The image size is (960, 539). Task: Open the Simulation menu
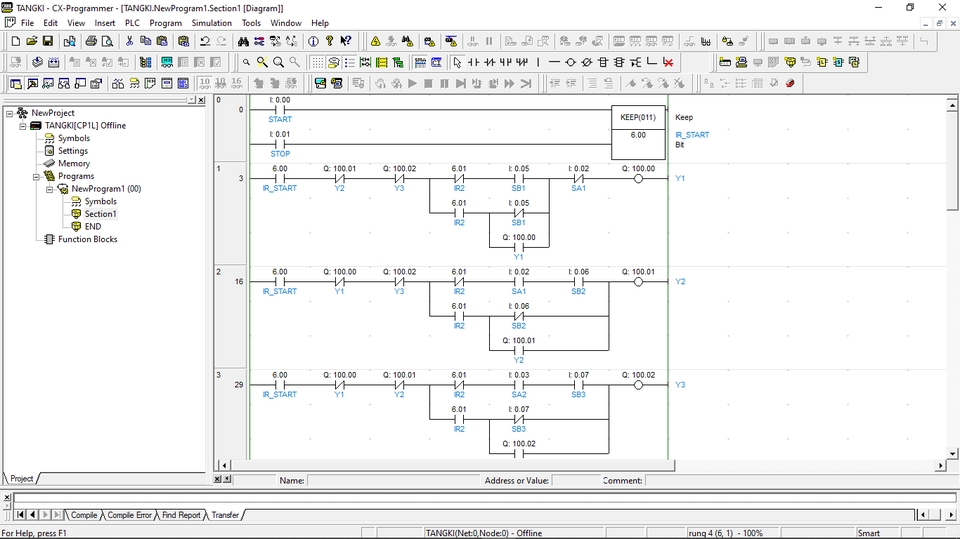click(211, 23)
